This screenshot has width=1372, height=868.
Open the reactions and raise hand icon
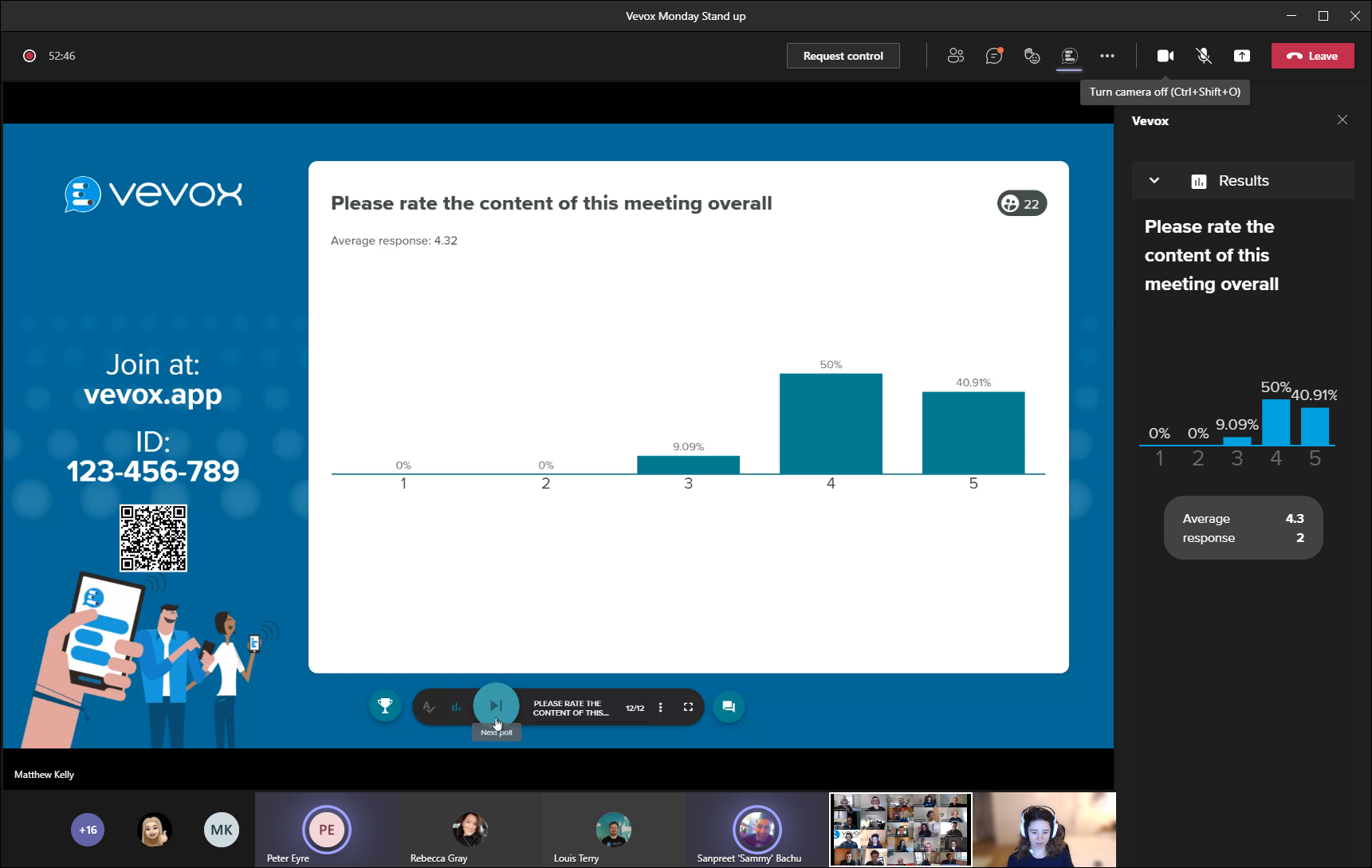(x=1032, y=56)
